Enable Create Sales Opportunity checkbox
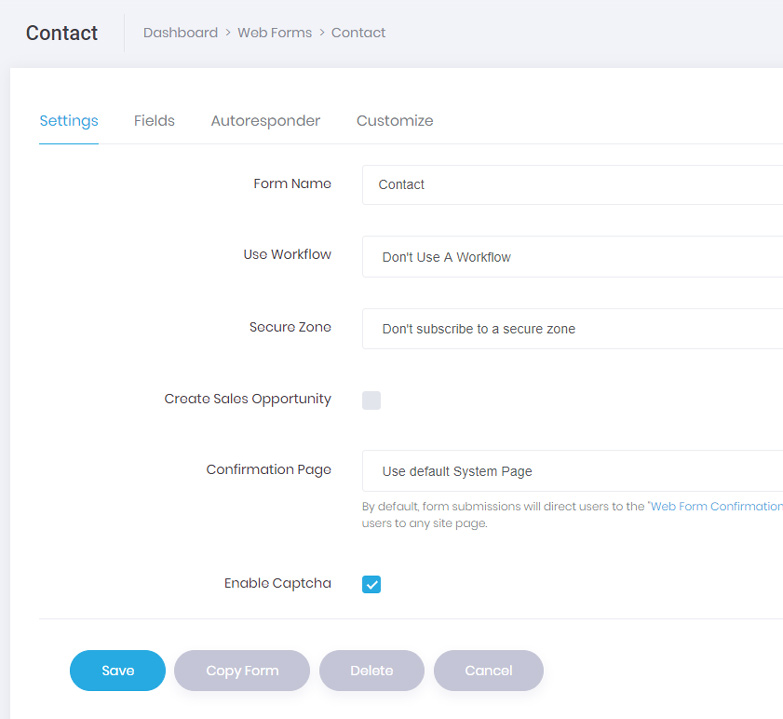 pos(371,400)
